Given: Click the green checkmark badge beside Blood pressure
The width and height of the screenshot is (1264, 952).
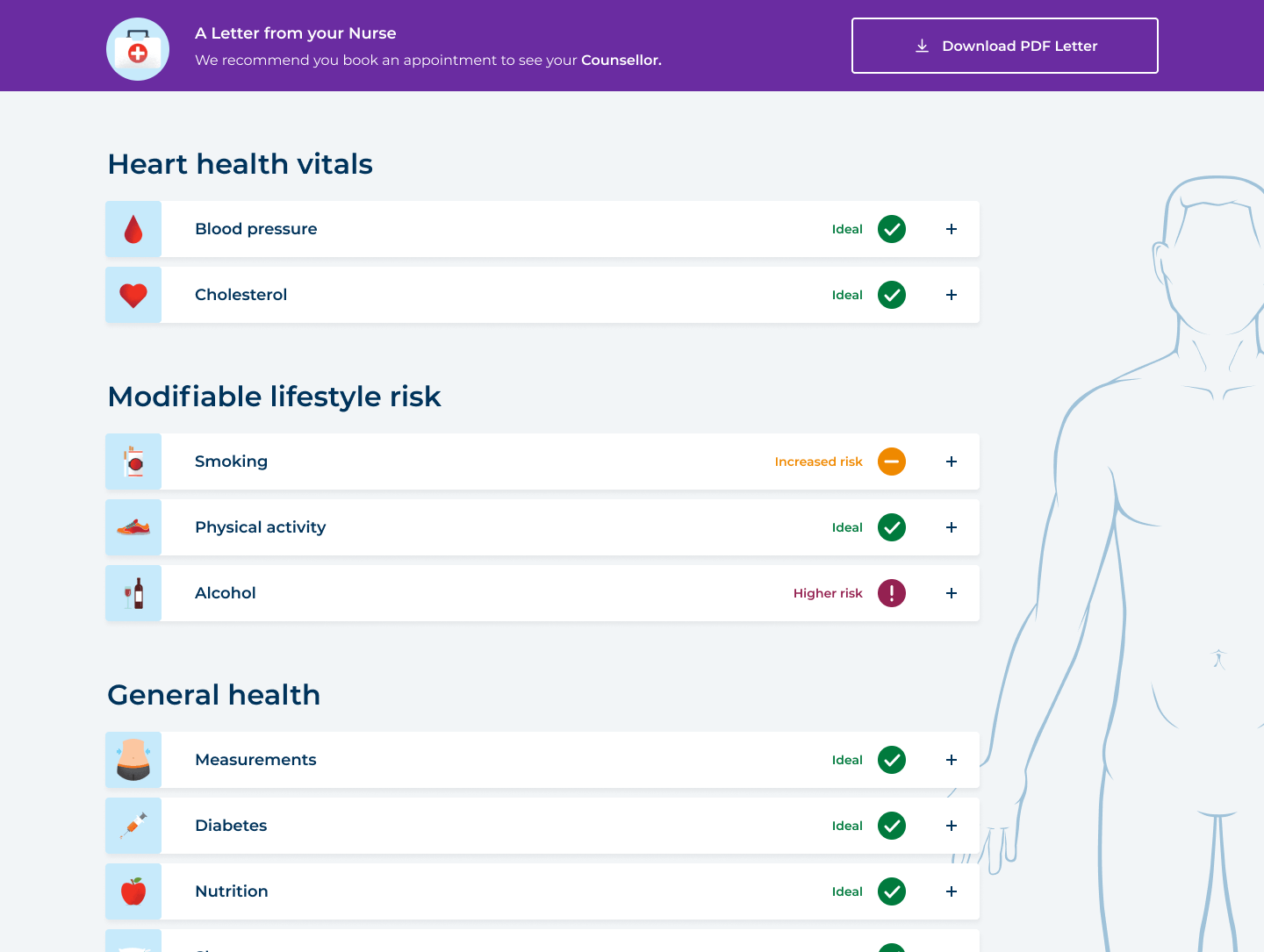Looking at the screenshot, I should click(x=892, y=229).
